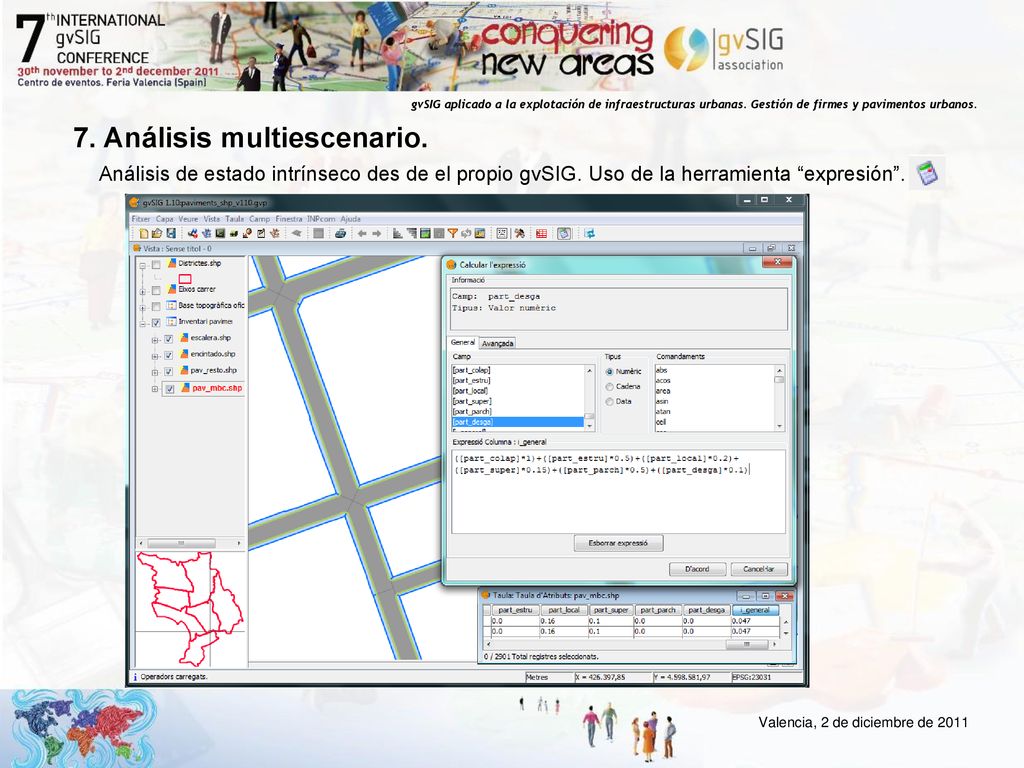The image size is (1024, 768).
Task: Click the encintado.shp layer icon
Action: click(x=185, y=354)
